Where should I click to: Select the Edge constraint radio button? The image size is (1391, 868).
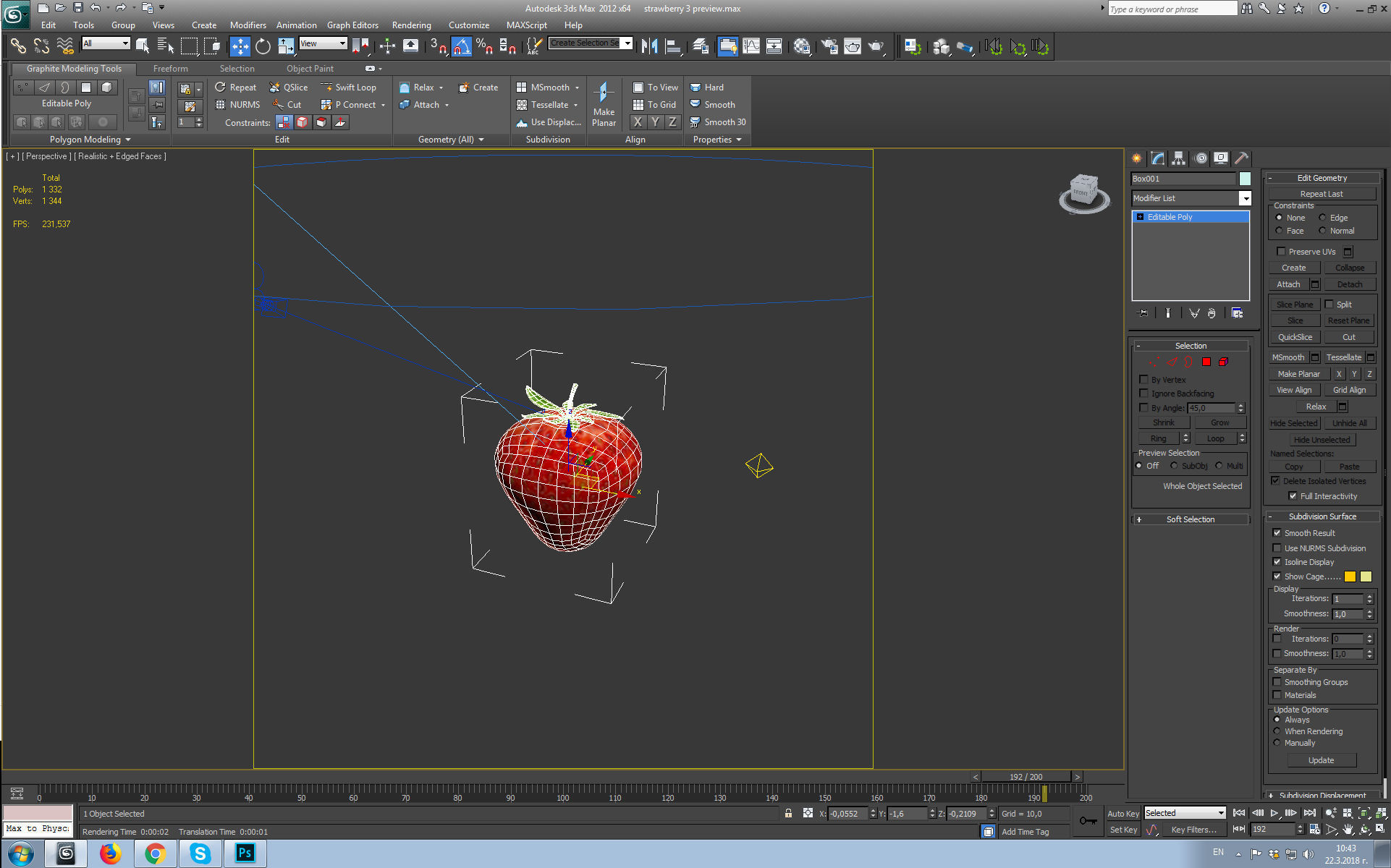(1322, 218)
